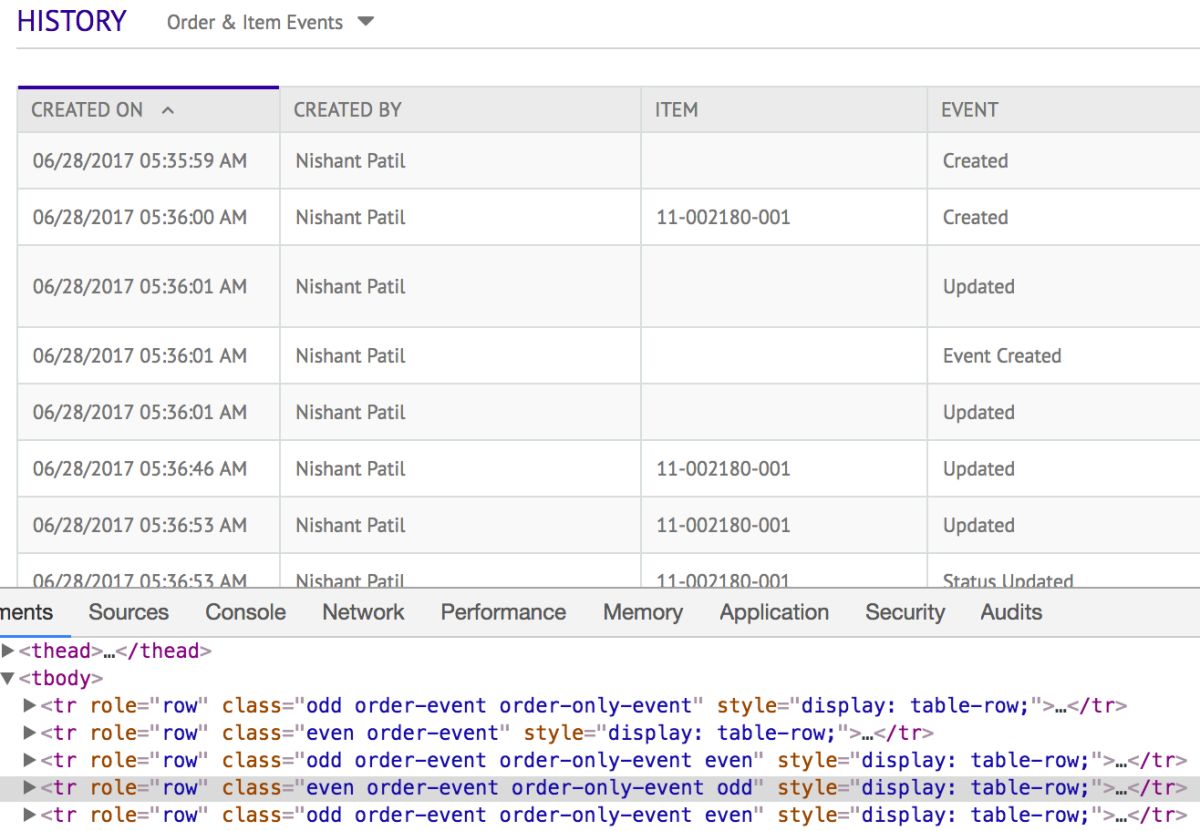Sort by the Item column header
Screen dimensions: 1200x831
point(676,110)
